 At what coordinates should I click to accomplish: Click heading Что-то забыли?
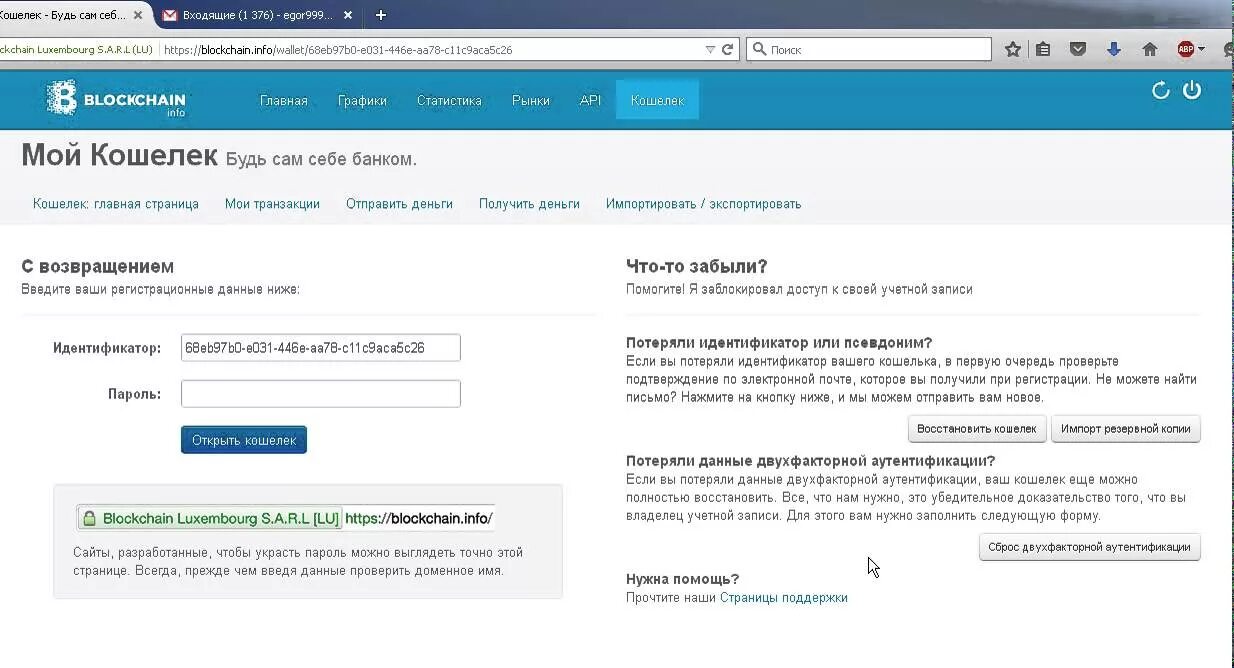(697, 266)
